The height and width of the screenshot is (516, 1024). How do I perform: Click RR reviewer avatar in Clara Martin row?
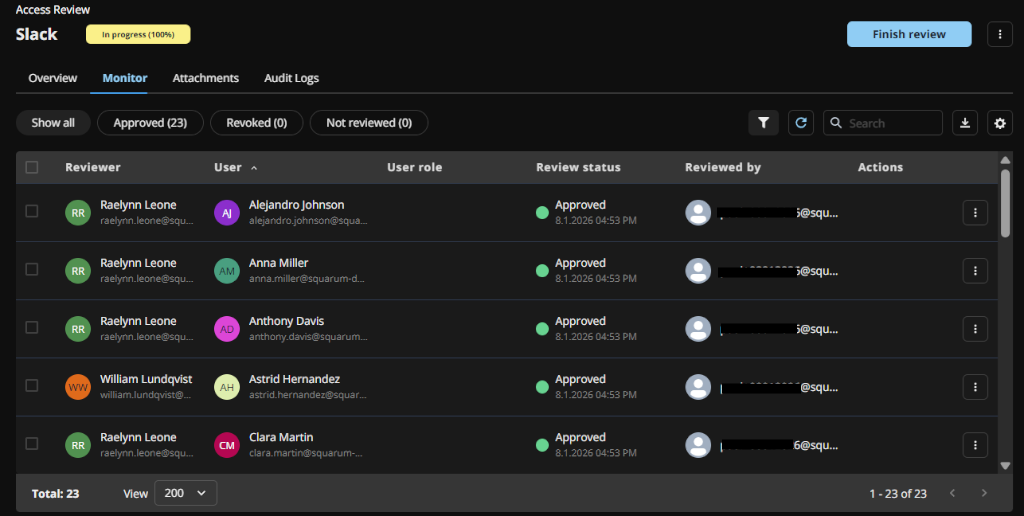click(78, 445)
